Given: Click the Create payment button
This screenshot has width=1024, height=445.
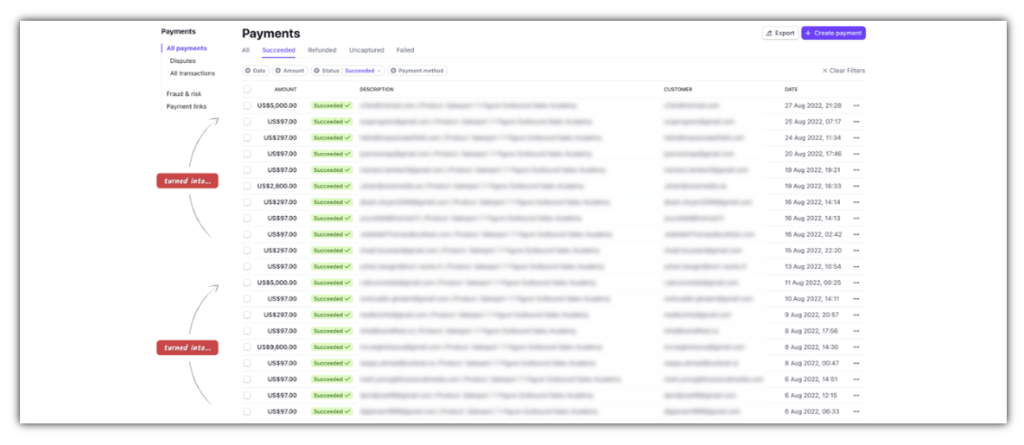Looking at the screenshot, I should pos(833,33).
